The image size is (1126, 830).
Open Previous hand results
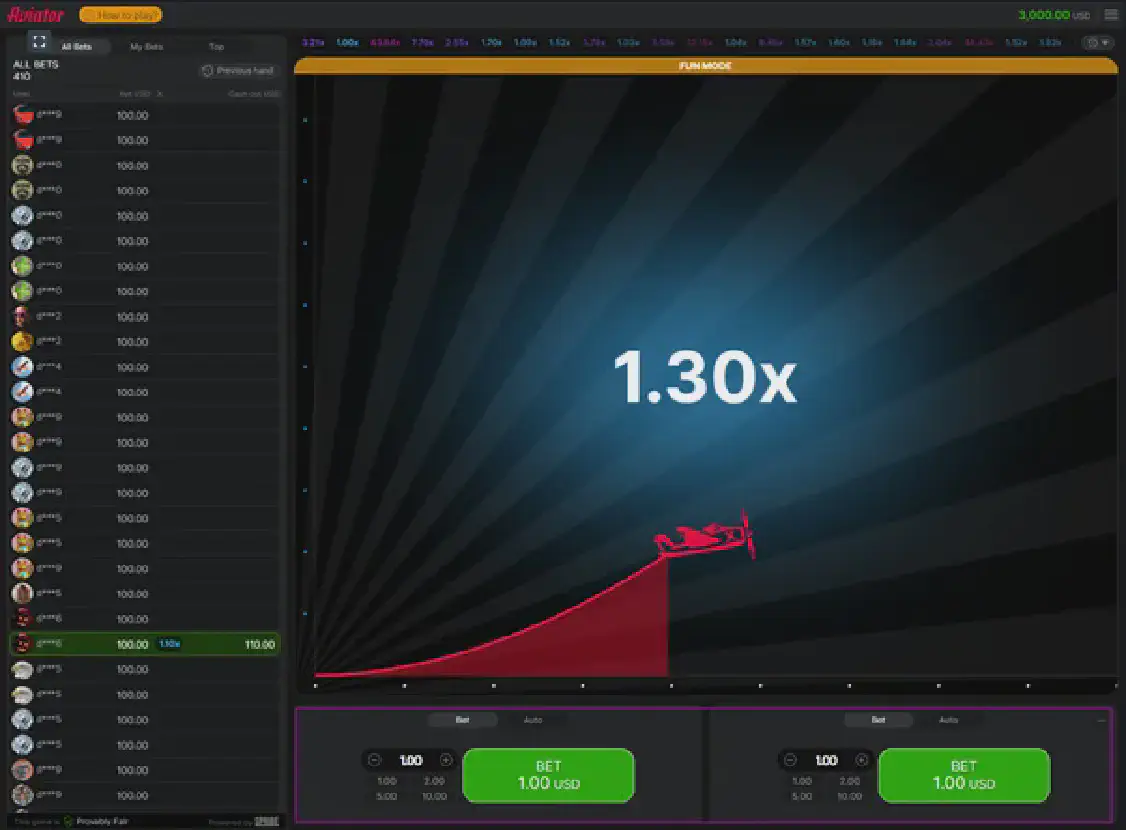tap(237, 71)
